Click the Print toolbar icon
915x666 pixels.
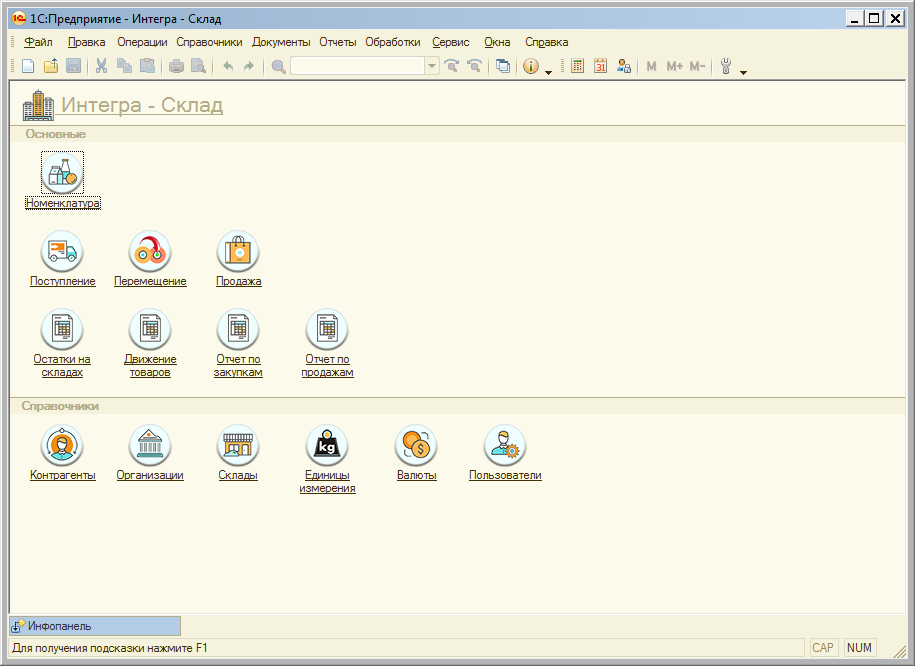point(176,66)
